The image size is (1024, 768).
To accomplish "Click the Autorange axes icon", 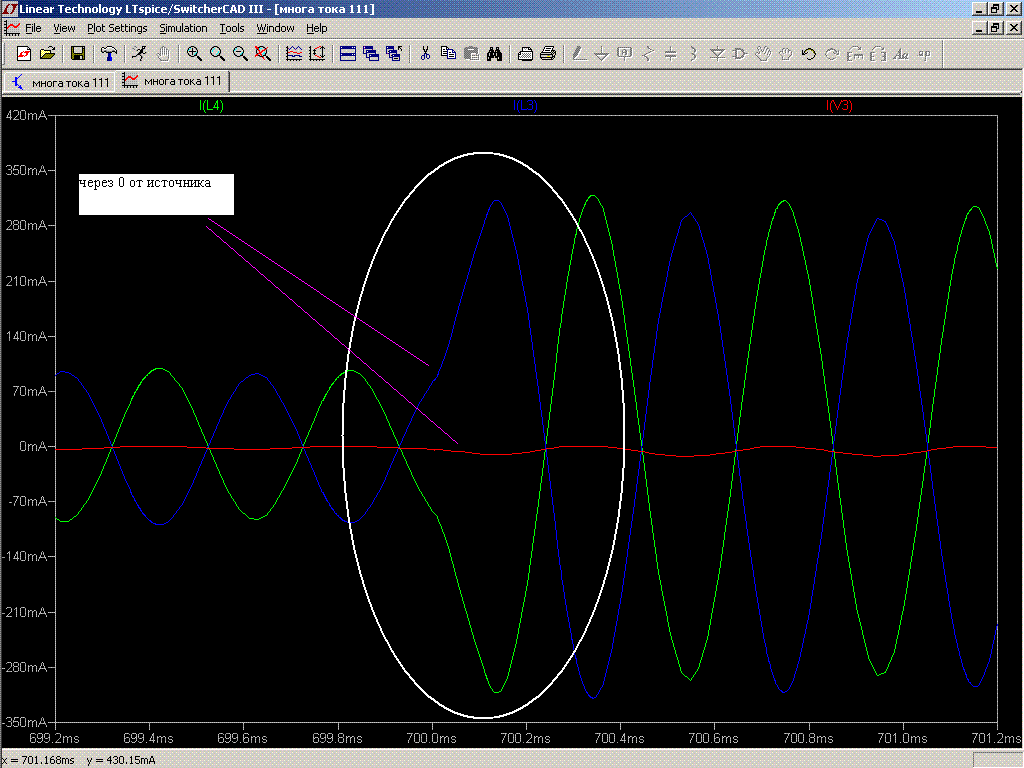I will click(316, 54).
